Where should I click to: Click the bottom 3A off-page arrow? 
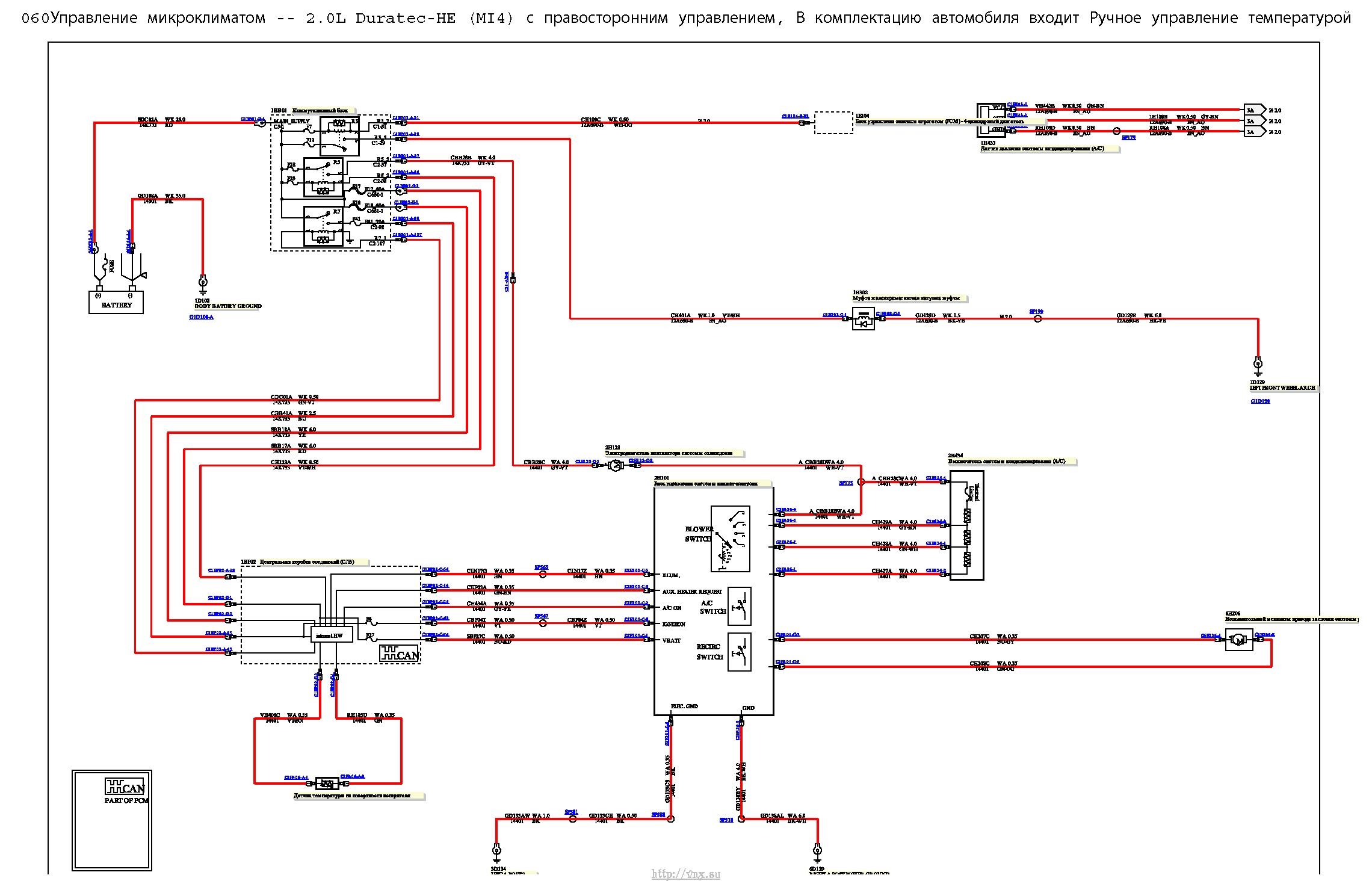tap(1255, 132)
